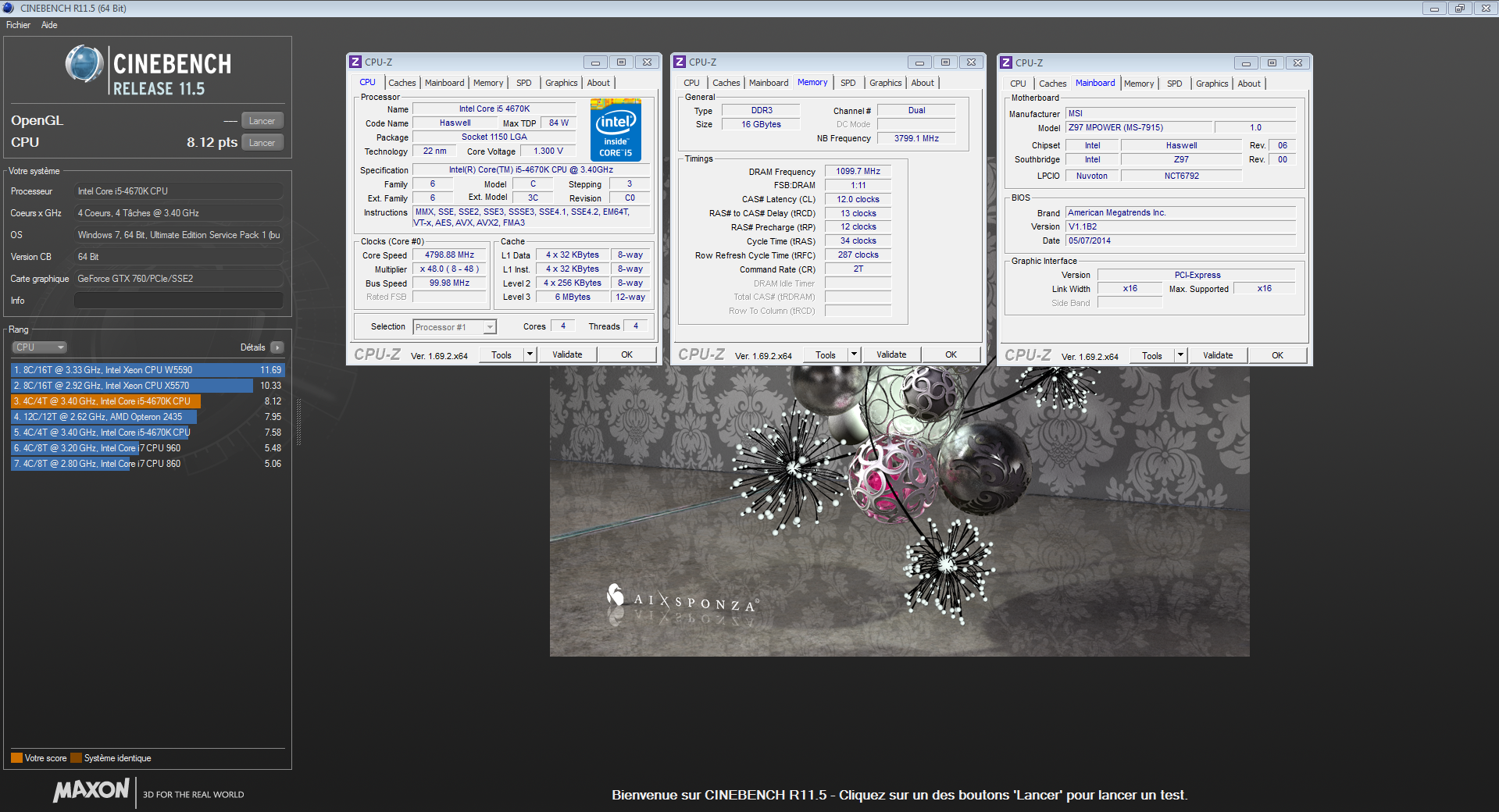This screenshot has width=1499, height=812.
Task: Click Validate in Mainboard CPU-Z window
Action: pos(1218,355)
